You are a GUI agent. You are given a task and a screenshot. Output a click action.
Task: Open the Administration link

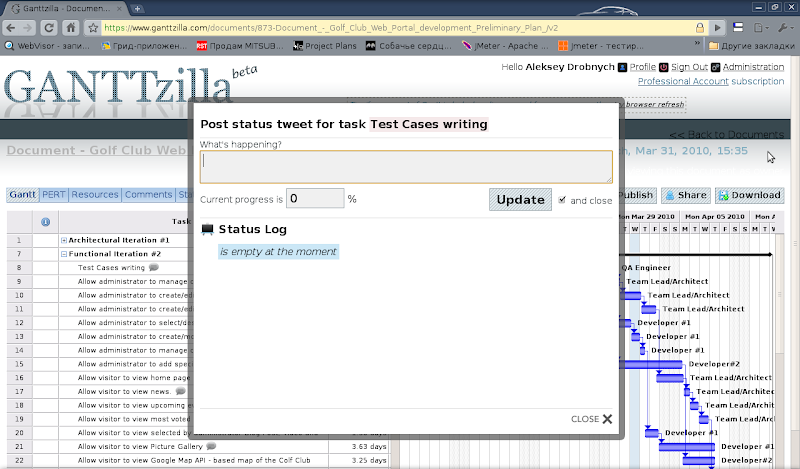pos(753,67)
